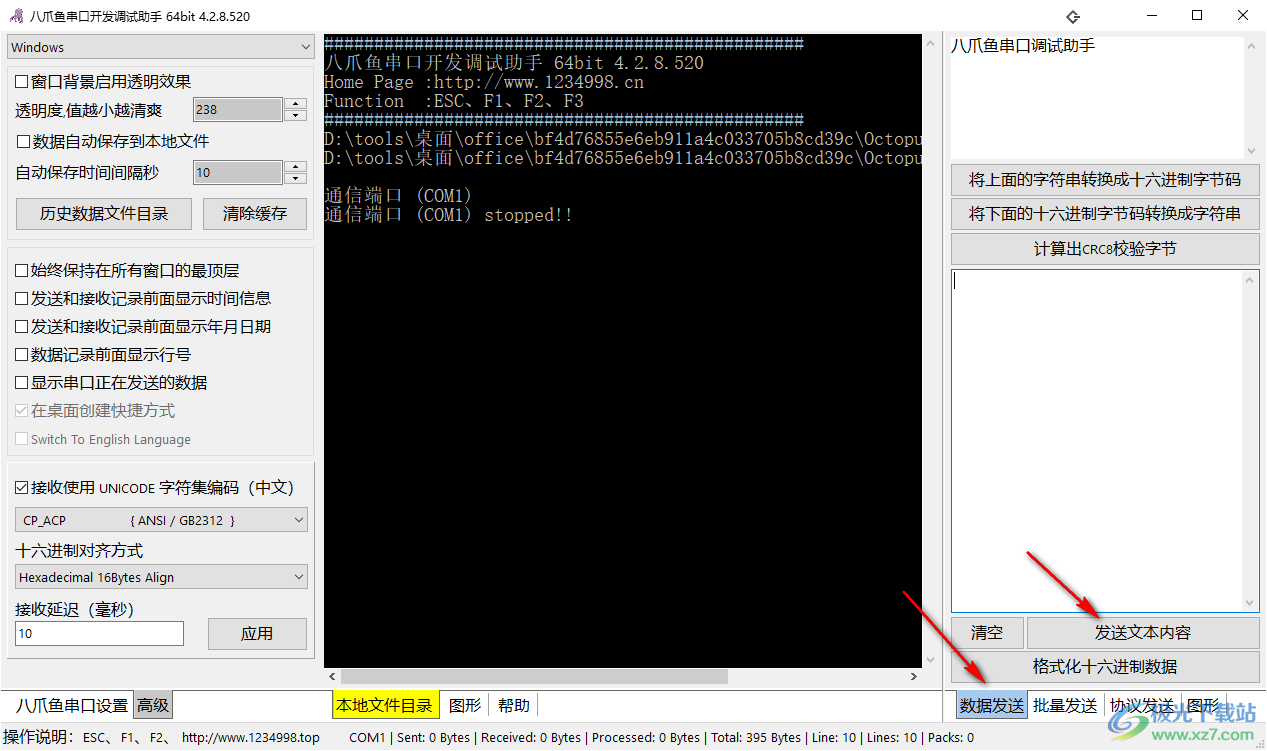Click 'Received: 0 Bytes' status bar entry
The image size is (1267, 751).
click(x=531, y=738)
